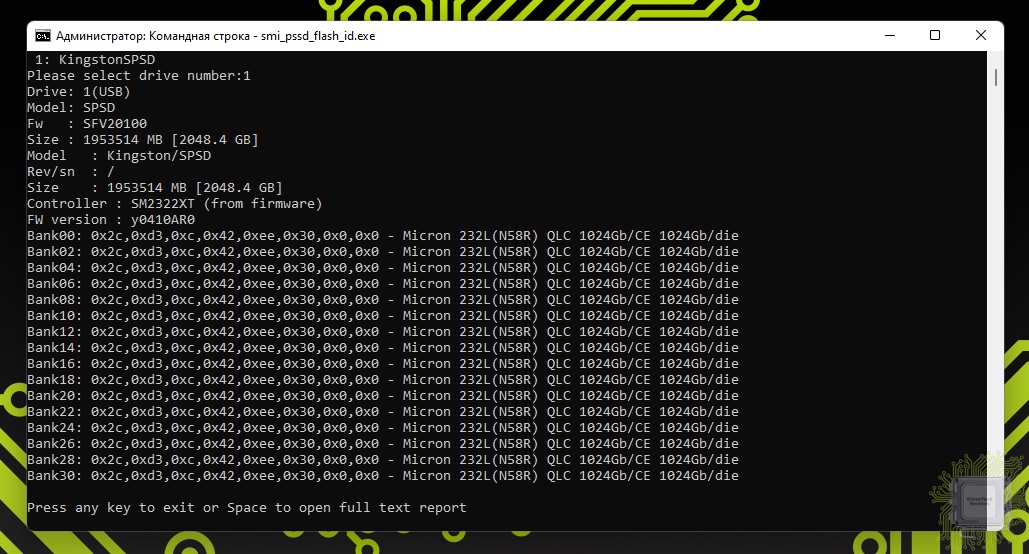Click the window title bar text
1029x554 pixels.
point(216,35)
